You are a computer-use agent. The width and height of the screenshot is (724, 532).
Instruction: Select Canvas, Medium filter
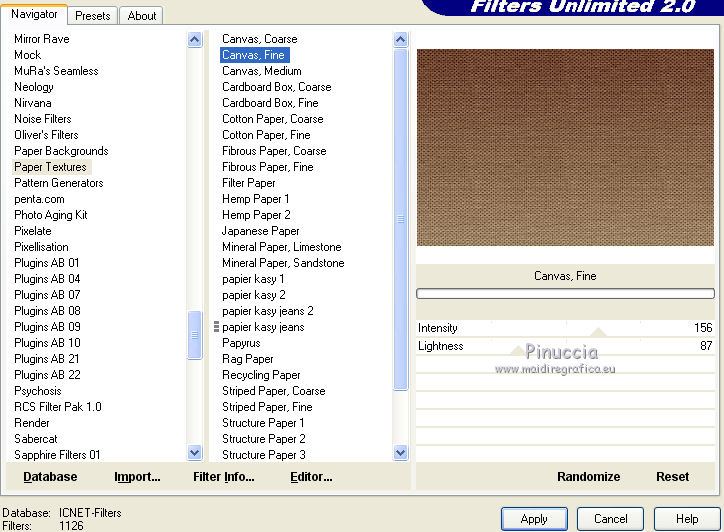pos(261,71)
